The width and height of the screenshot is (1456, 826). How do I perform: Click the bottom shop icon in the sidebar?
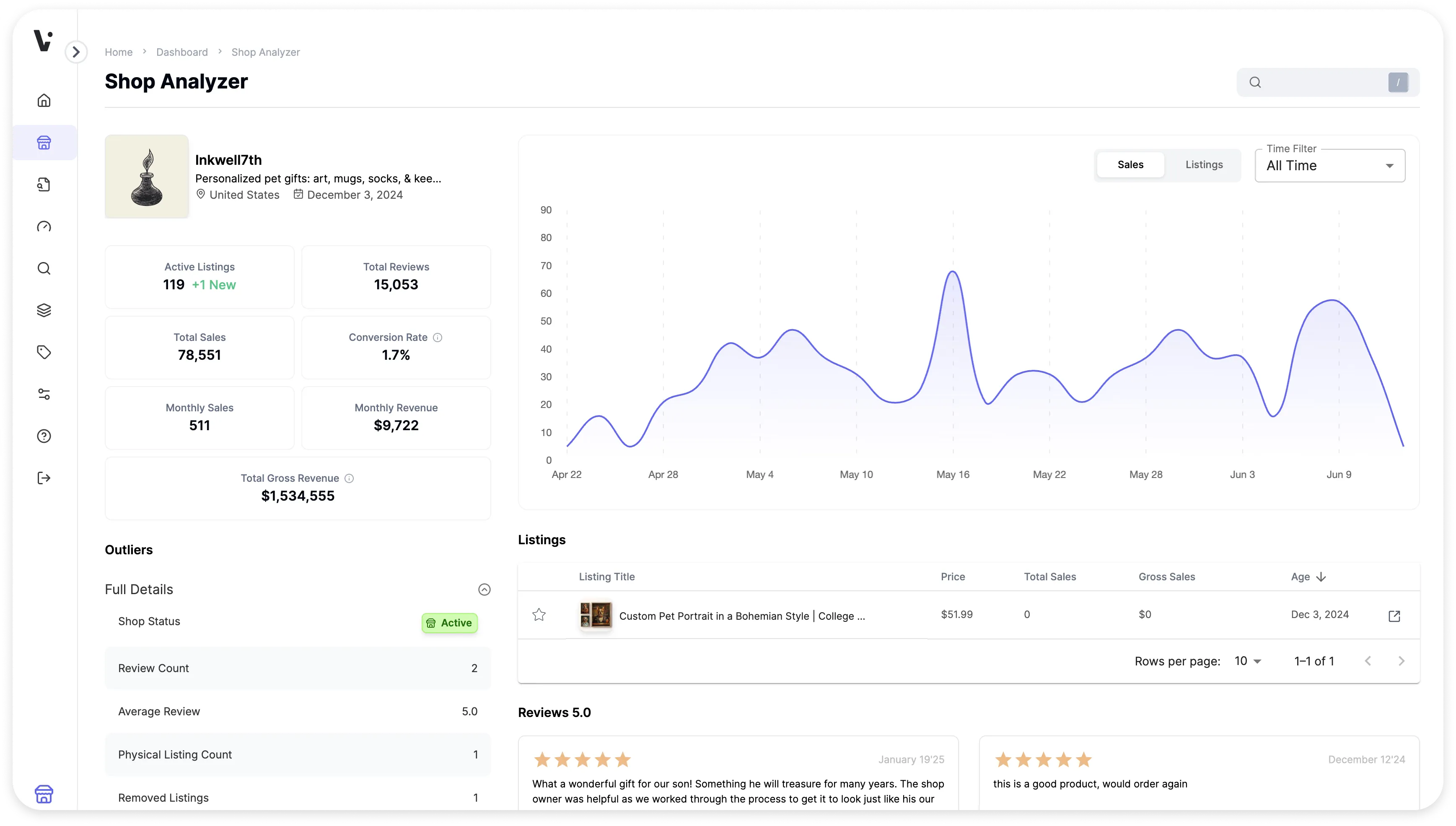[44, 794]
